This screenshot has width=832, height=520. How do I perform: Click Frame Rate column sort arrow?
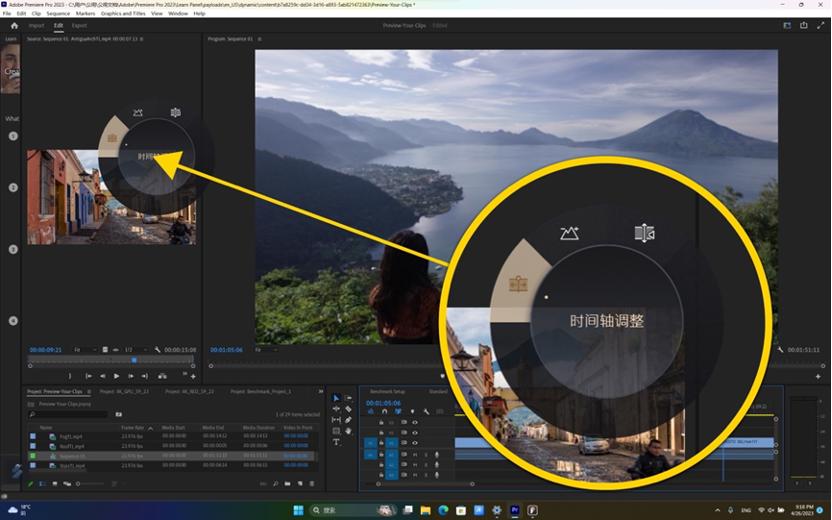pos(150,428)
